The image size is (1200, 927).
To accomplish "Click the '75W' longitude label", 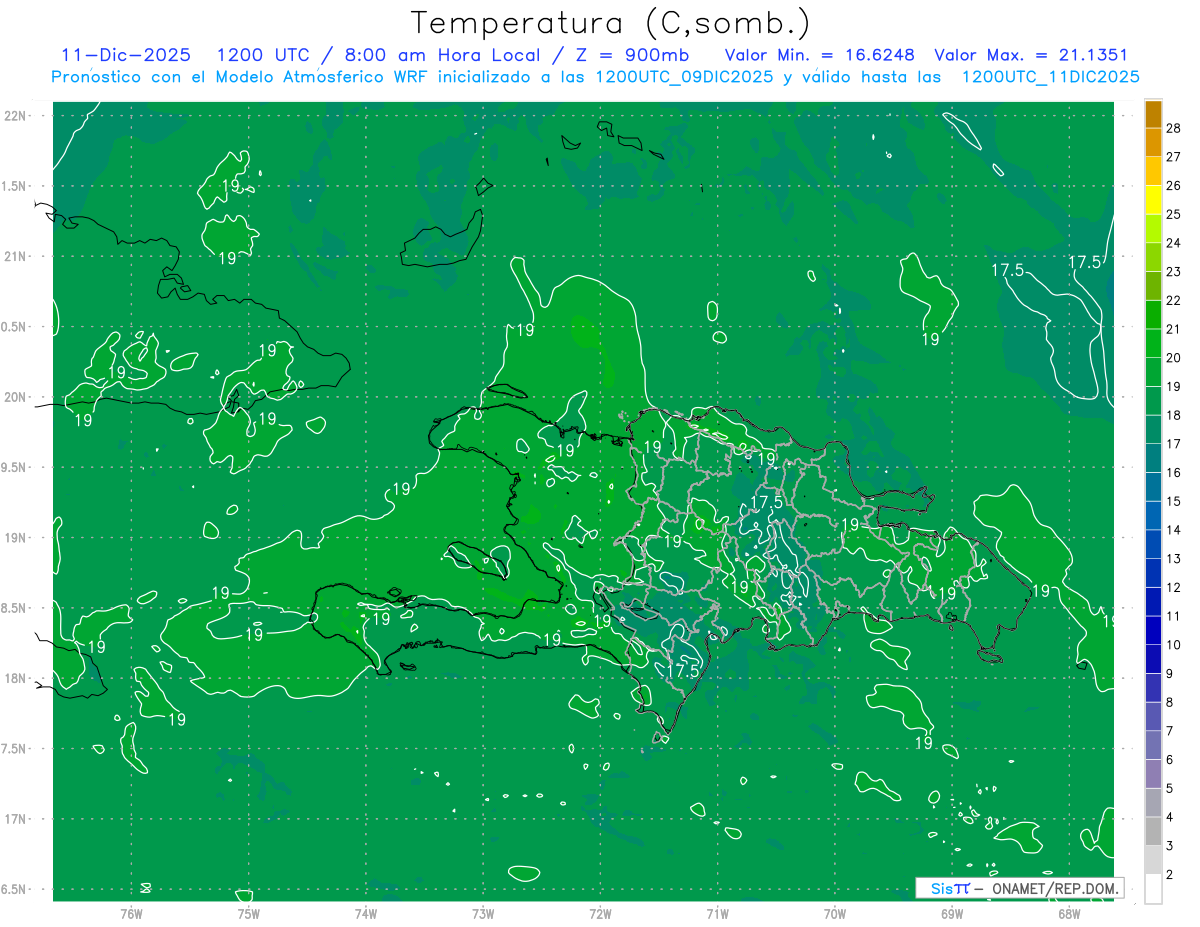I will (249, 913).
